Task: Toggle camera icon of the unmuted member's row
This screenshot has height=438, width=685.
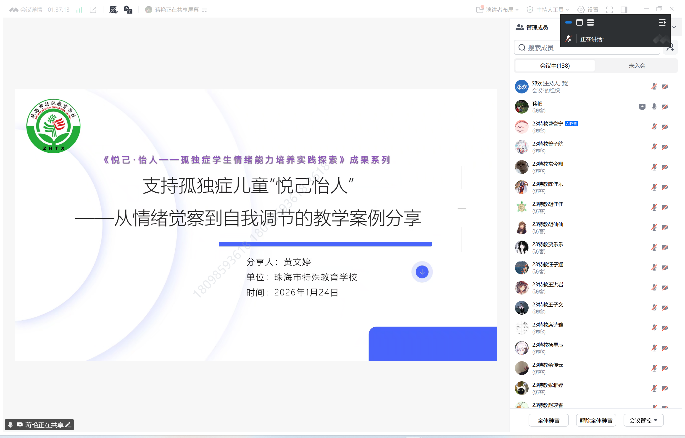Action: click(665, 107)
